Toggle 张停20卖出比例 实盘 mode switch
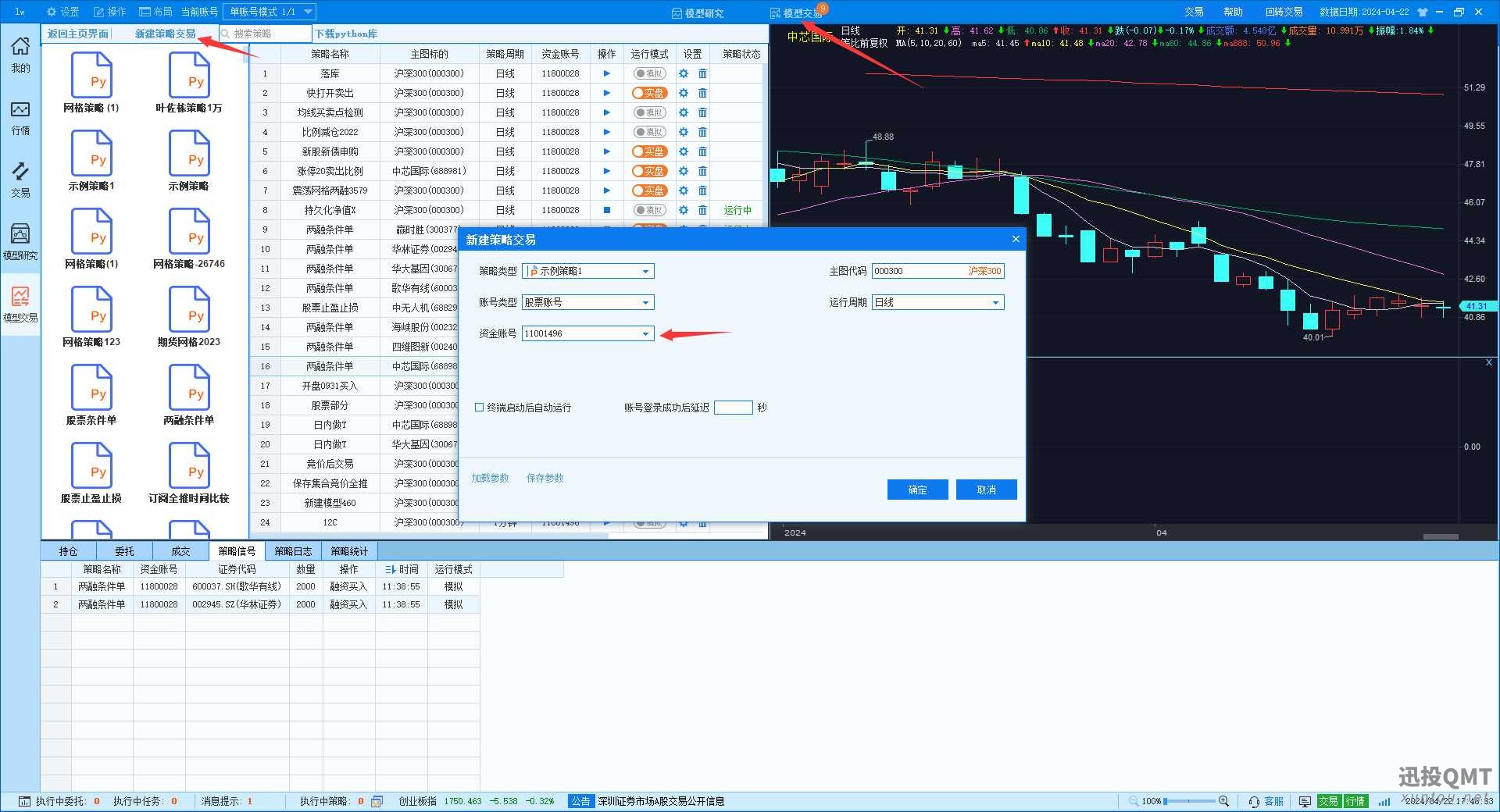This screenshot has width=1500, height=812. (649, 171)
